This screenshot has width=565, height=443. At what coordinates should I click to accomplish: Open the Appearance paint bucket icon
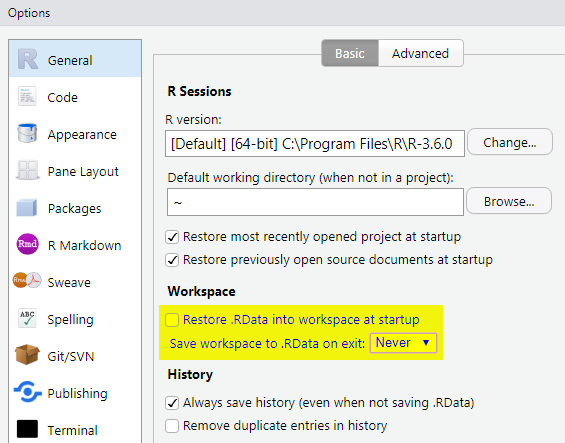pos(27,133)
